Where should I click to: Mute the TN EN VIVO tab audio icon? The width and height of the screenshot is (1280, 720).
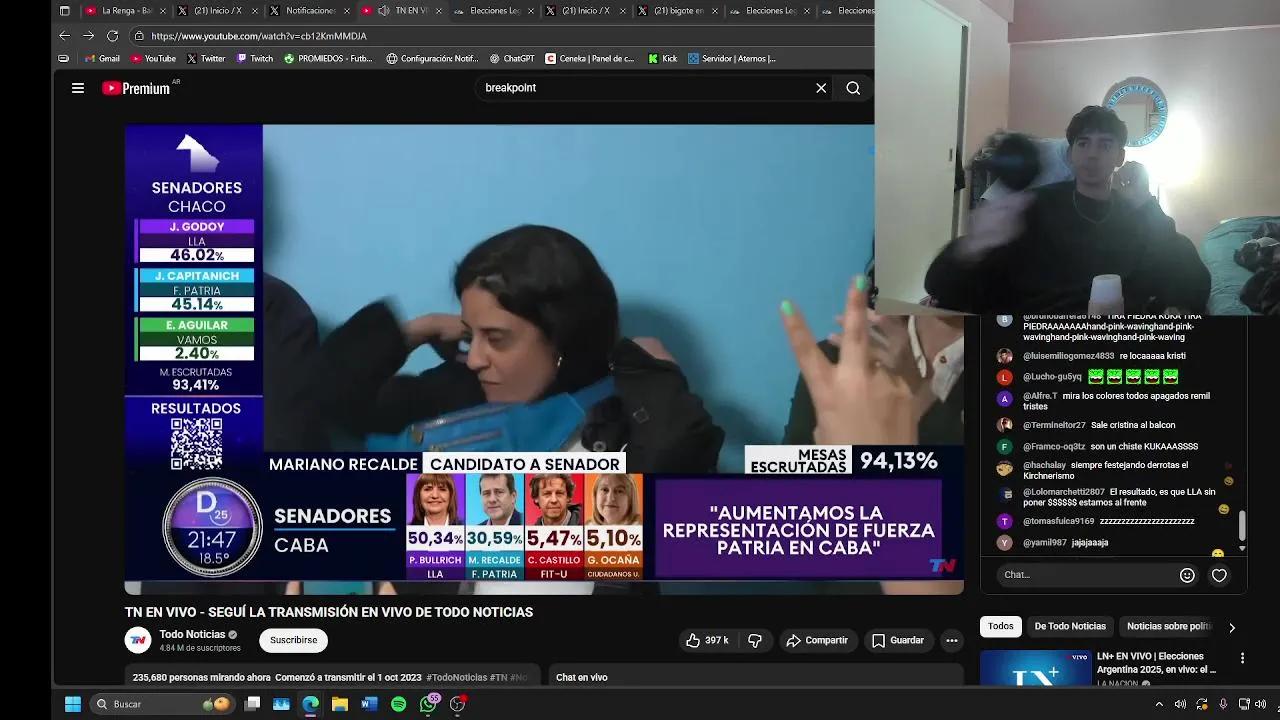pos(384,11)
